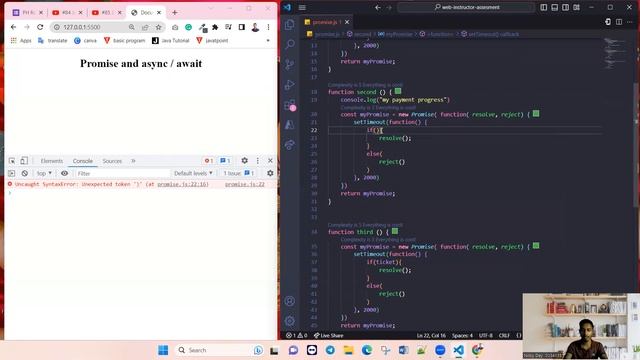This screenshot has width=640, height=360.
Task: Click live expression eye icon
Action: point(64,173)
